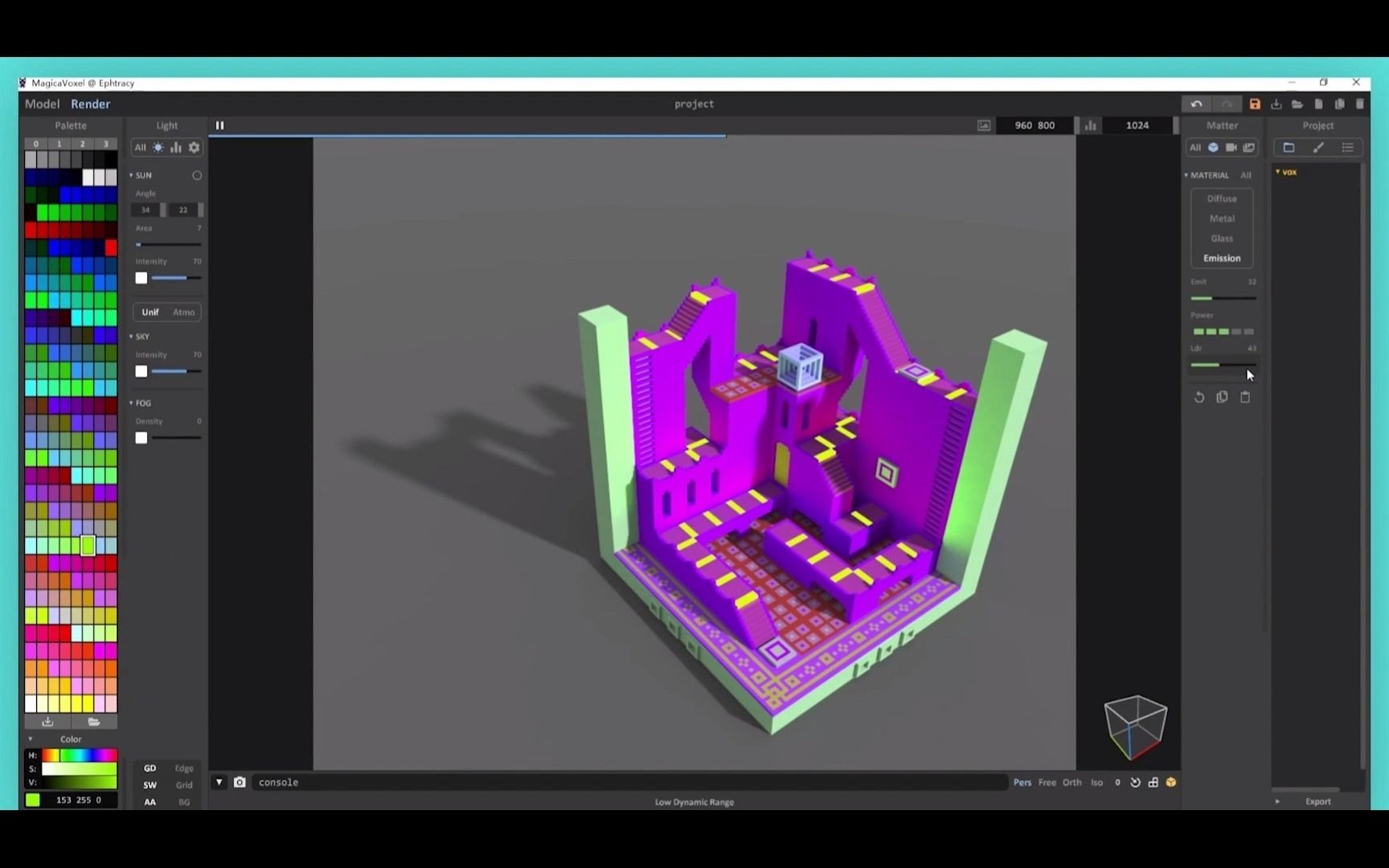Viewport: 1389px width, 868px height.
Task: Enable Atmo sky mode instead of Unif
Action: [x=184, y=312]
